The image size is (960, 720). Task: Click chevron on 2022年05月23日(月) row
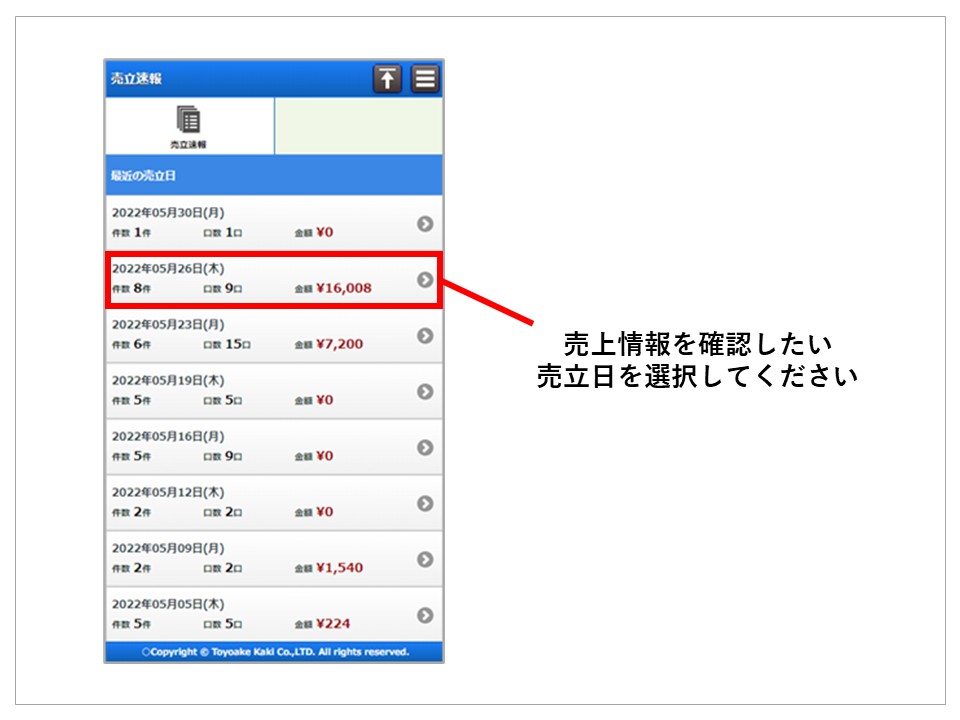tap(425, 336)
